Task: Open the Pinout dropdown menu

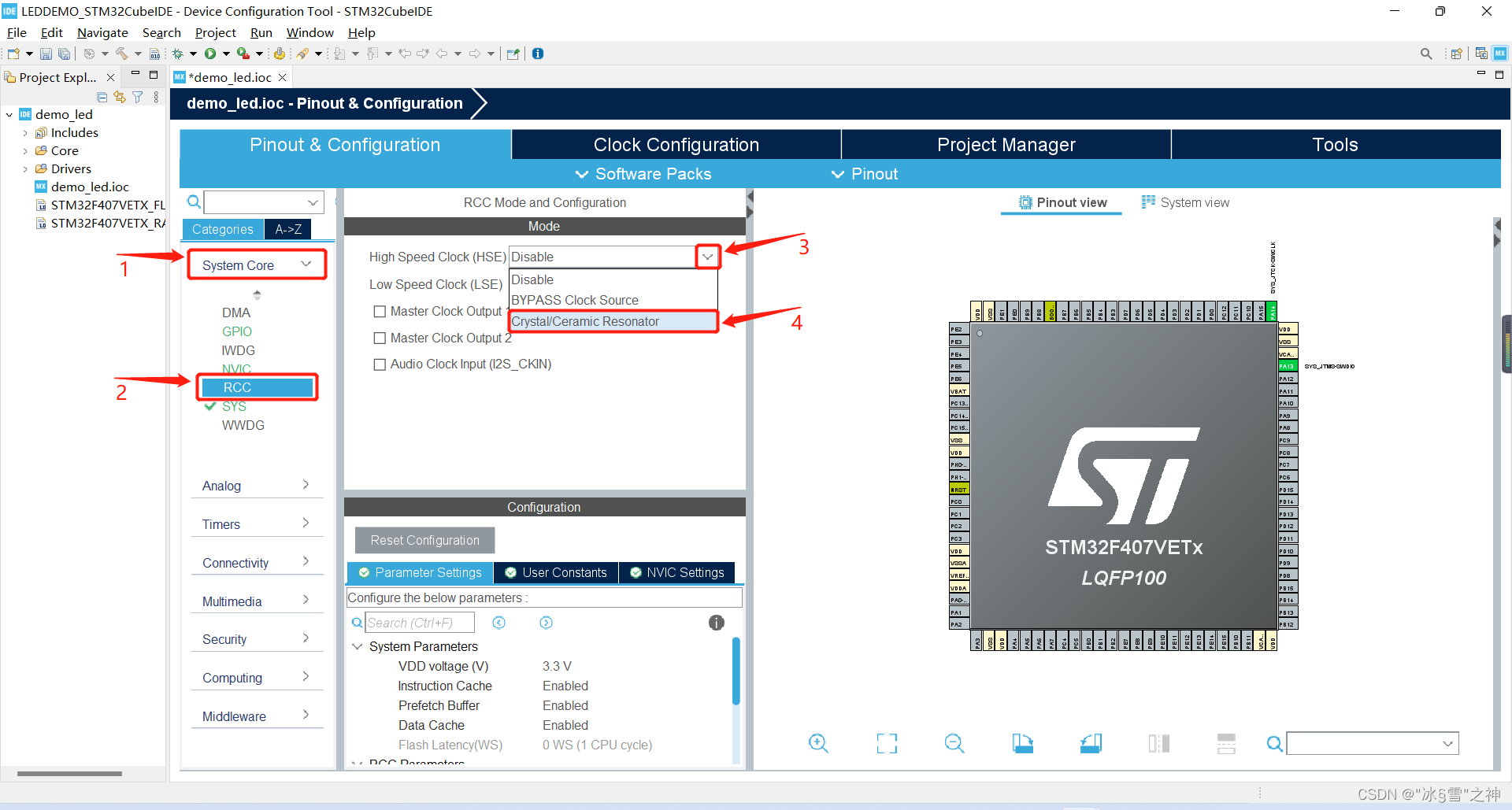Action: 865,174
